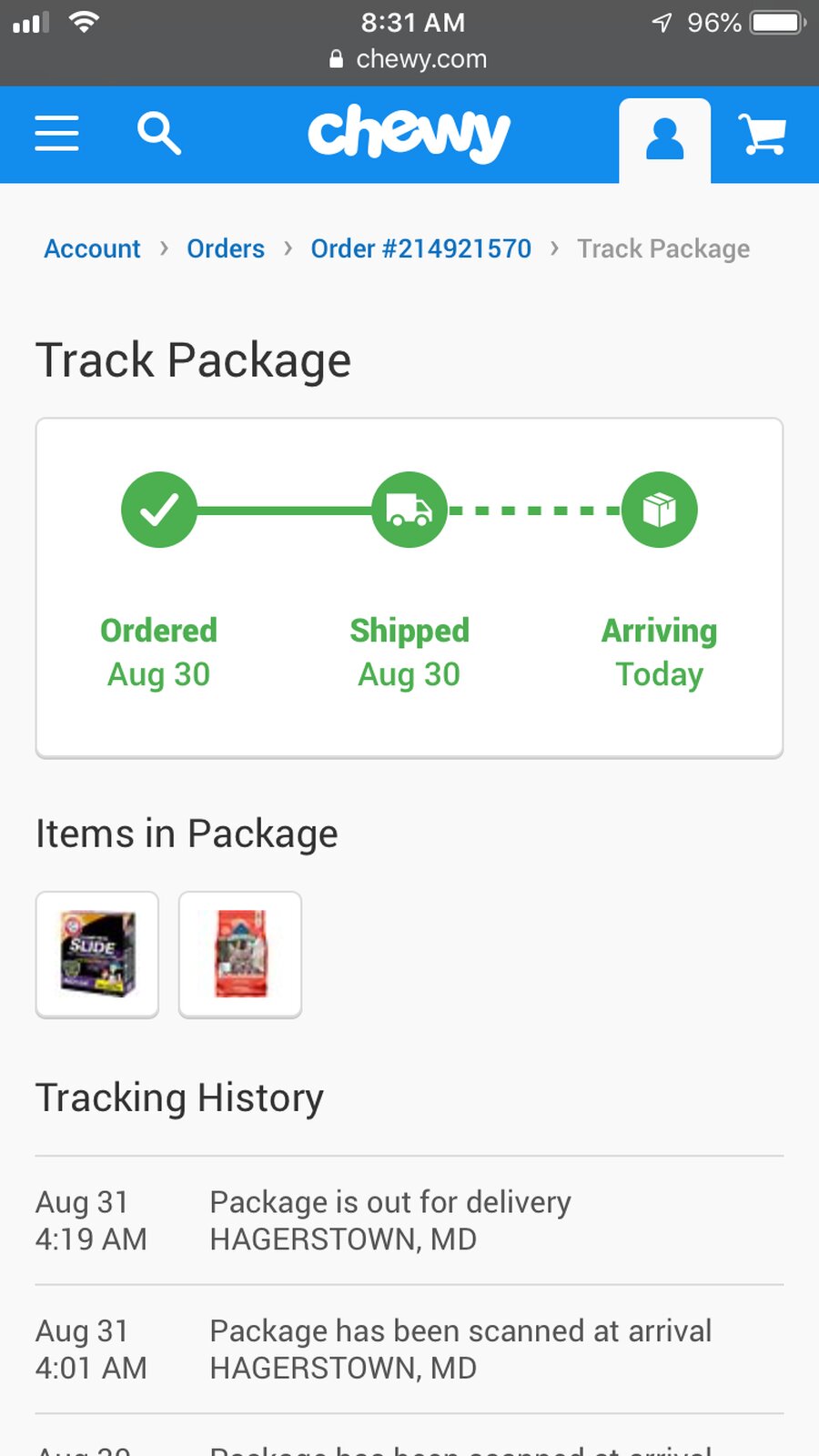This screenshot has width=819, height=1456.
Task: Open the red pet food bag thumbnail
Action: pyautogui.click(x=240, y=955)
